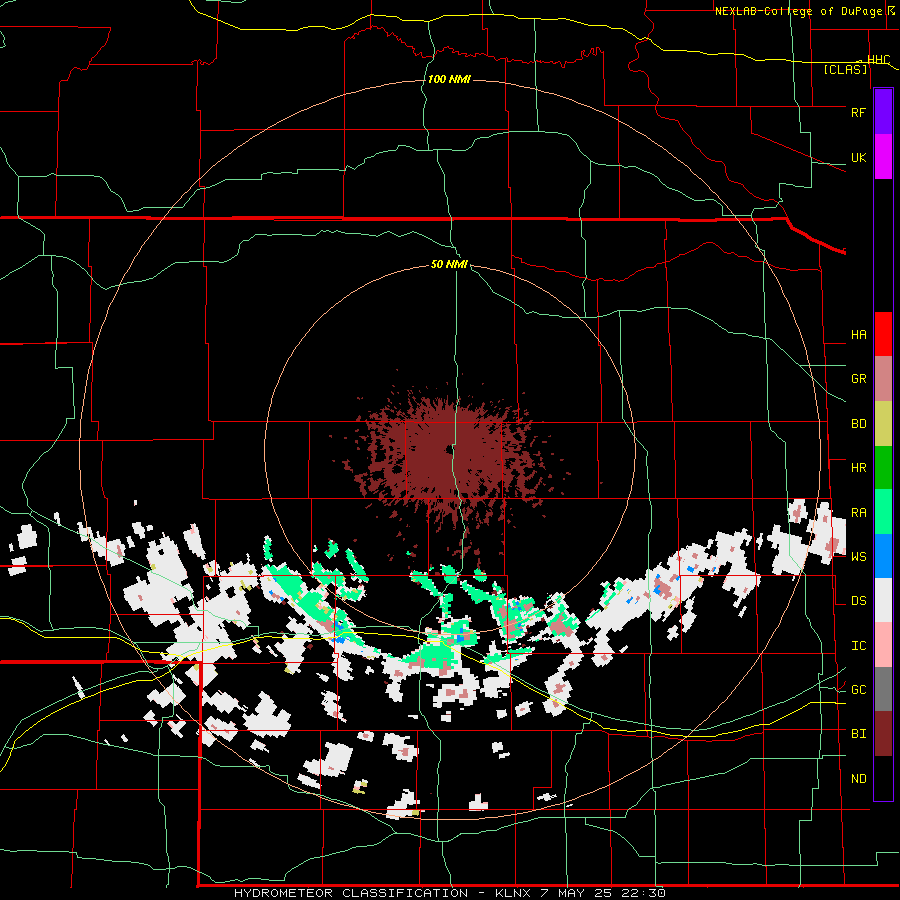The image size is (900, 900).
Task: Click the HHC product label
Action: point(879,60)
